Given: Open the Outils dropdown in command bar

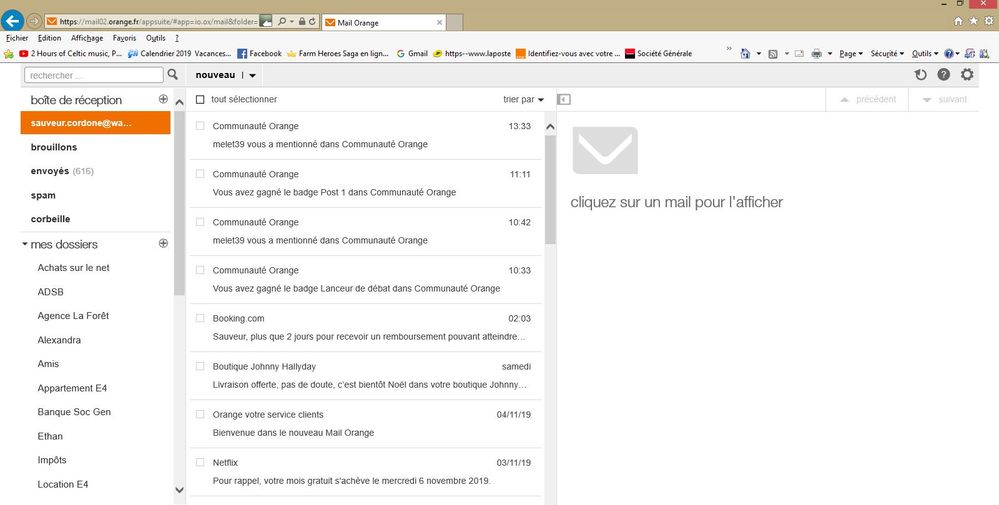Looking at the screenshot, I should [924, 53].
